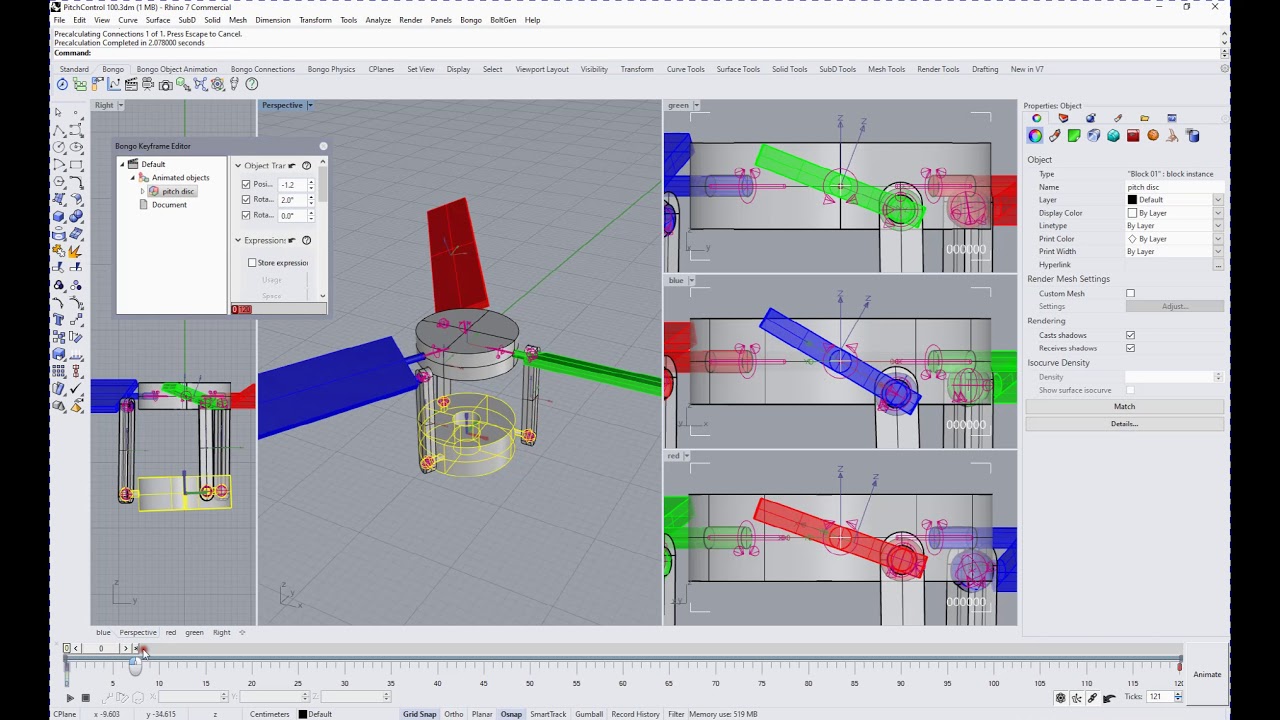Toggle the Store expression checkbox
Image resolution: width=1280 pixels, height=720 pixels.
(x=252, y=263)
